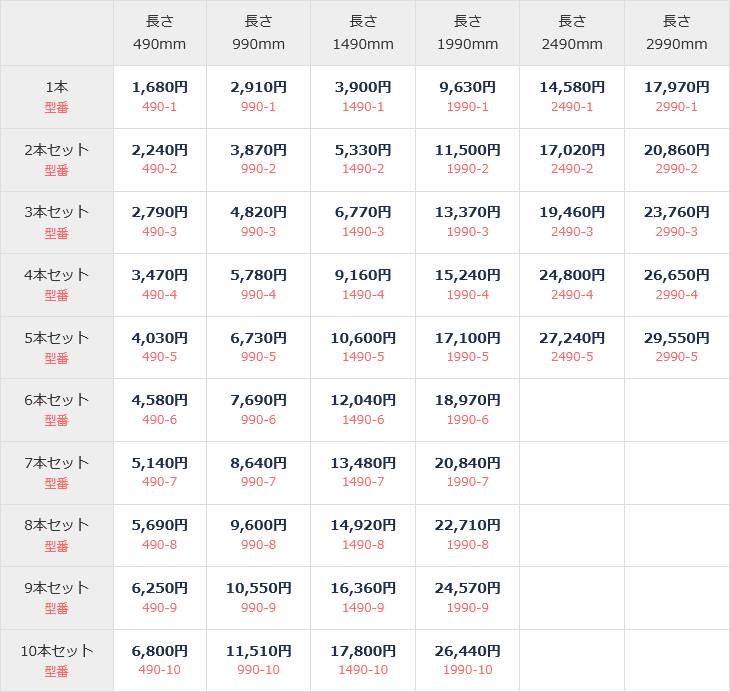Select the 12,040円 price cell
This screenshot has height=692, width=730.
(x=363, y=400)
